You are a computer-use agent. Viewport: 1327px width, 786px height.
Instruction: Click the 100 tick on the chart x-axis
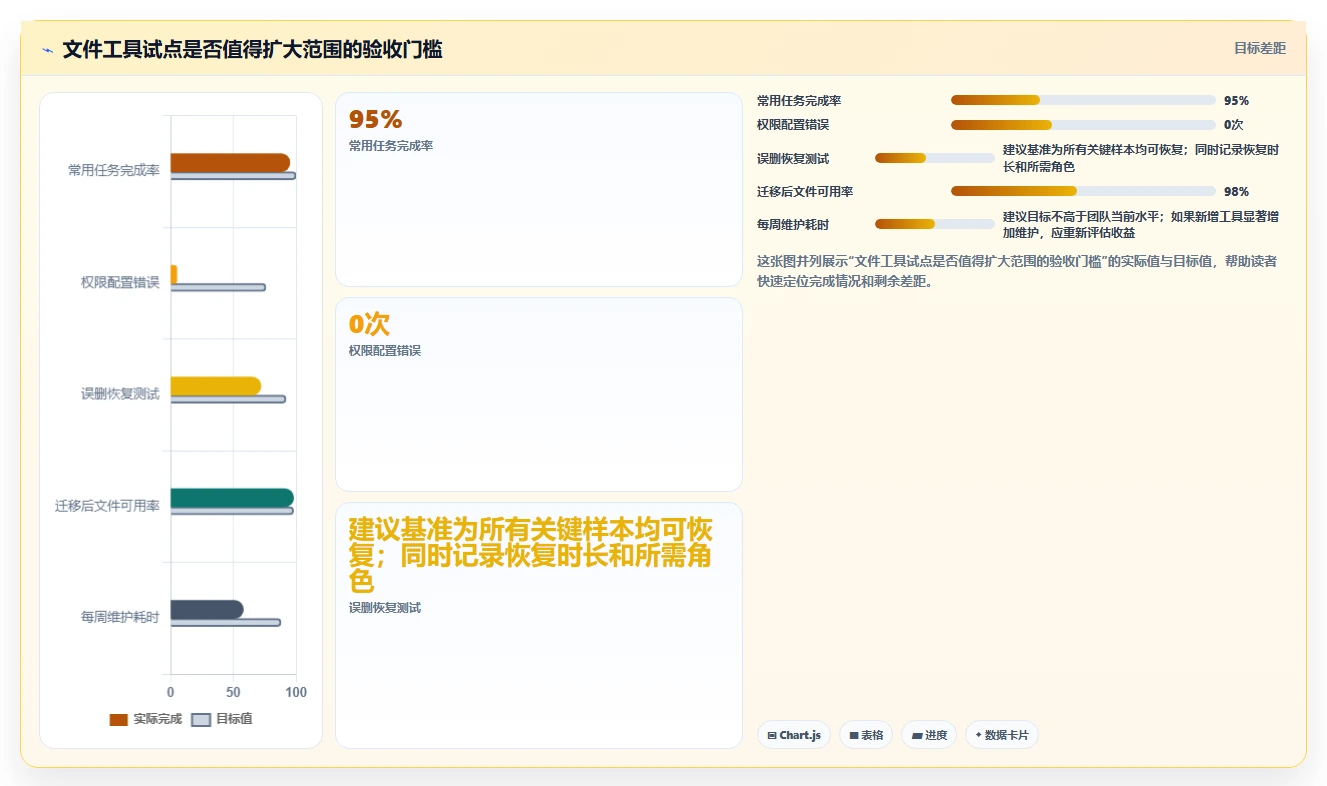[296, 692]
